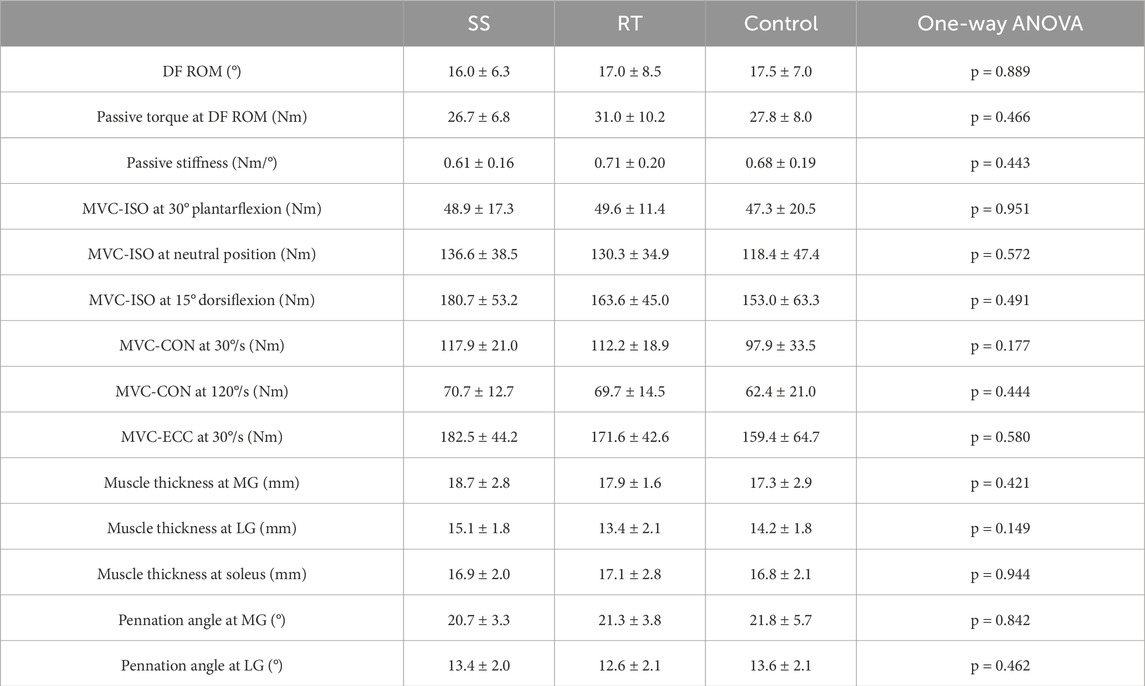
Task: Select the MVC-ISO at neutral position label
Action: (x=202, y=254)
